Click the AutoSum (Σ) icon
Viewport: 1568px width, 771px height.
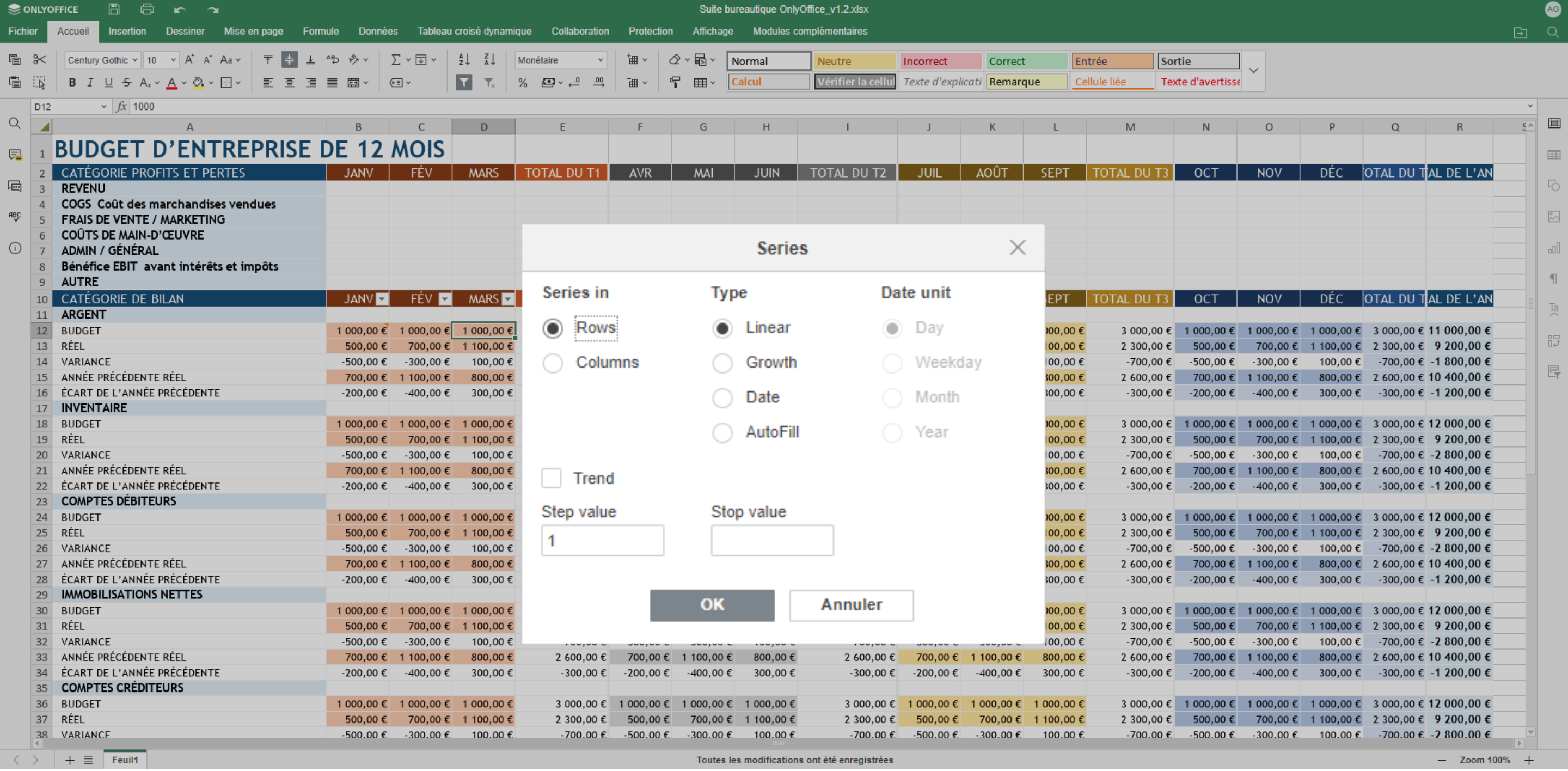(x=396, y=60)
